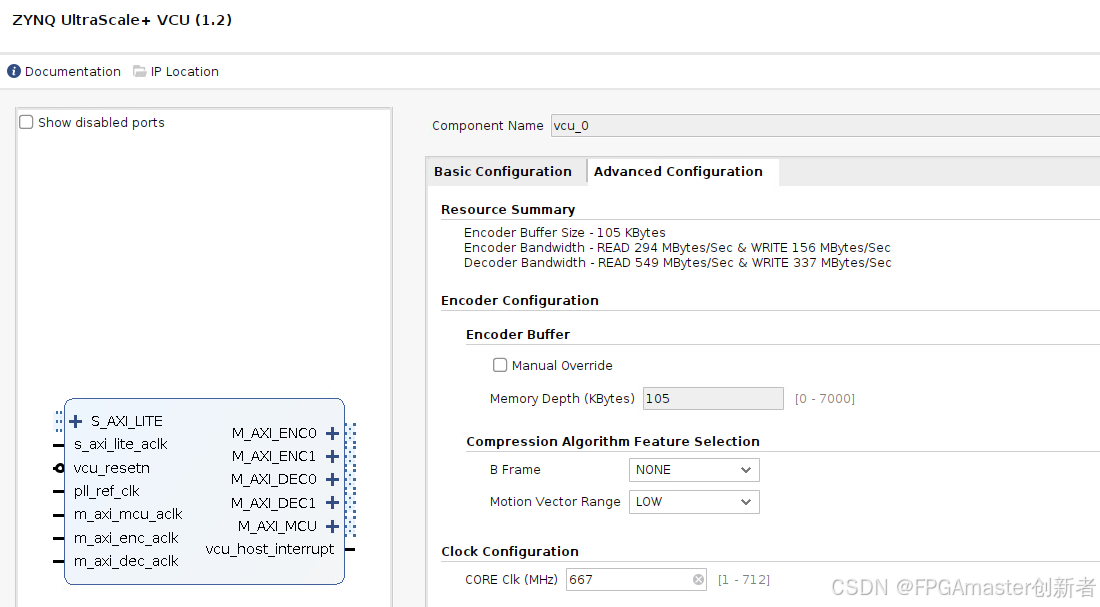This screenshot has width=1100, height=607.
Task: Expand the M_AXI_DEC0 interface plus icon
Action: [333, 479]
